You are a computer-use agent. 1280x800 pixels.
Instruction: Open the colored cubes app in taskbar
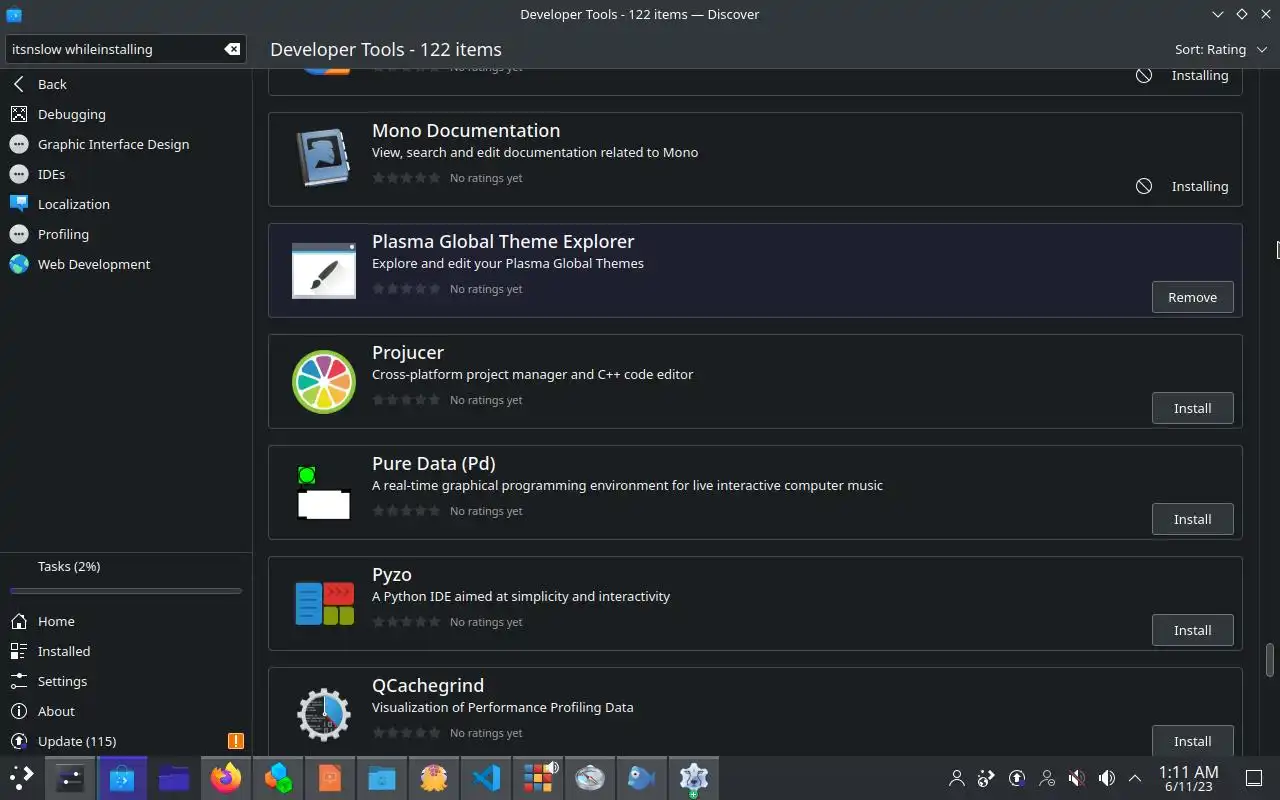coord(278,777)
